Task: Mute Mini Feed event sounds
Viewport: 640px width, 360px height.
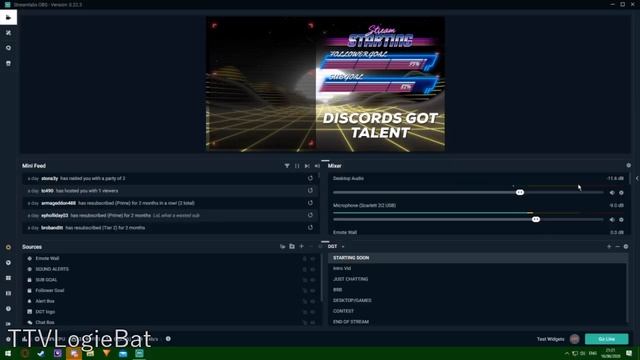Action: (317, 166)
